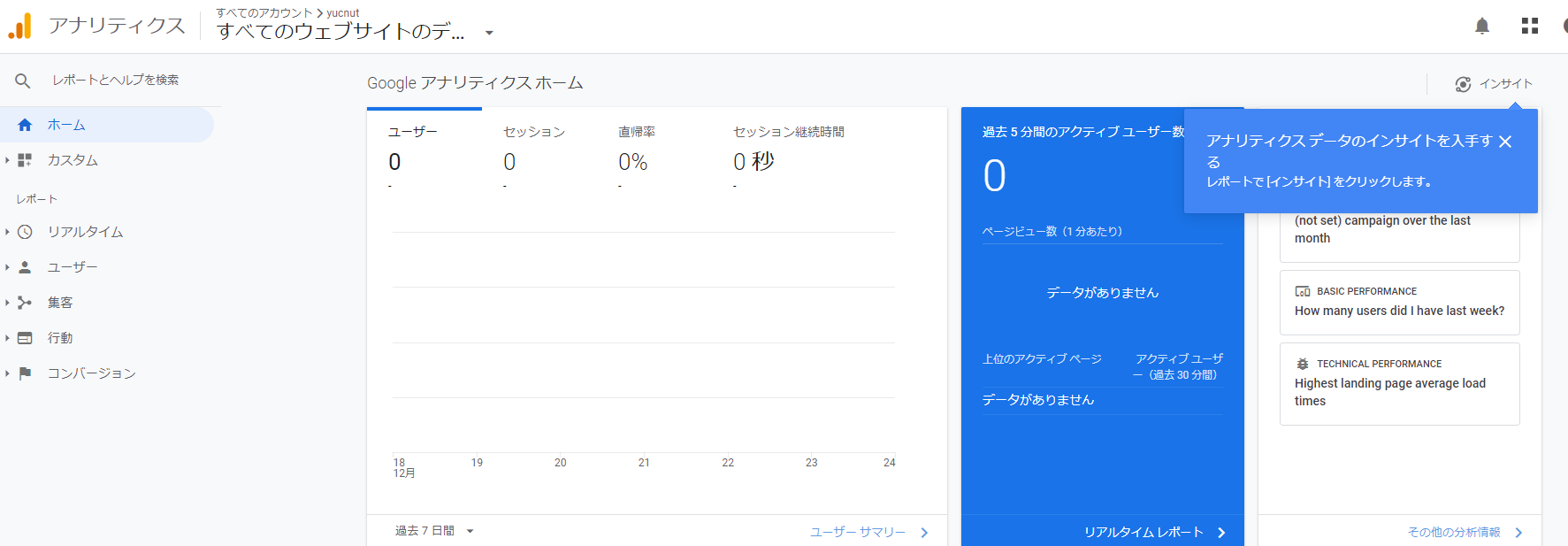Click the 上位のアクティブ ページ column header

pos(1042,359)
